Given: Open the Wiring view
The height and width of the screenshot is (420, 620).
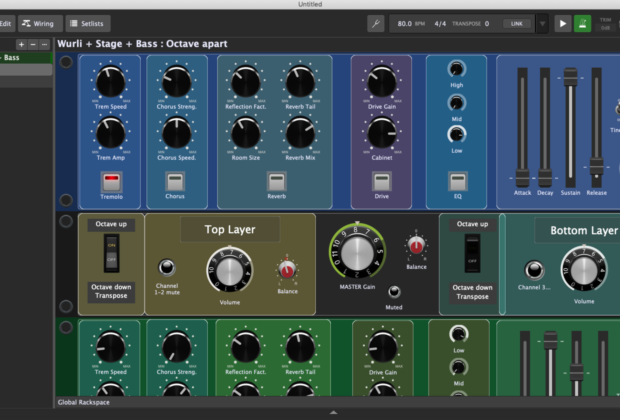Looking at the screenshot, I should tap(40, 24).
